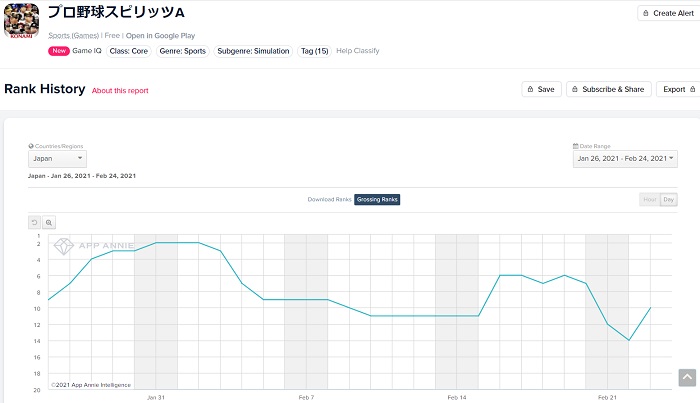Click the Feb 21 axis label
Image resolution: width=700 pixels, height=403 pixels.
[x=607, y=397]
